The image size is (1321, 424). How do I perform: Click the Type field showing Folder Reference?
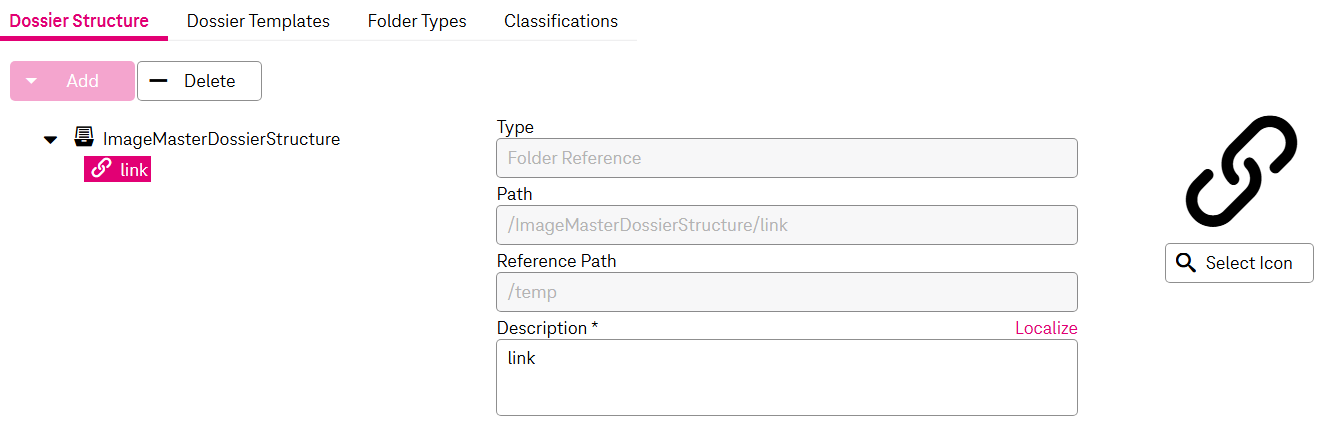pos(786,158)
